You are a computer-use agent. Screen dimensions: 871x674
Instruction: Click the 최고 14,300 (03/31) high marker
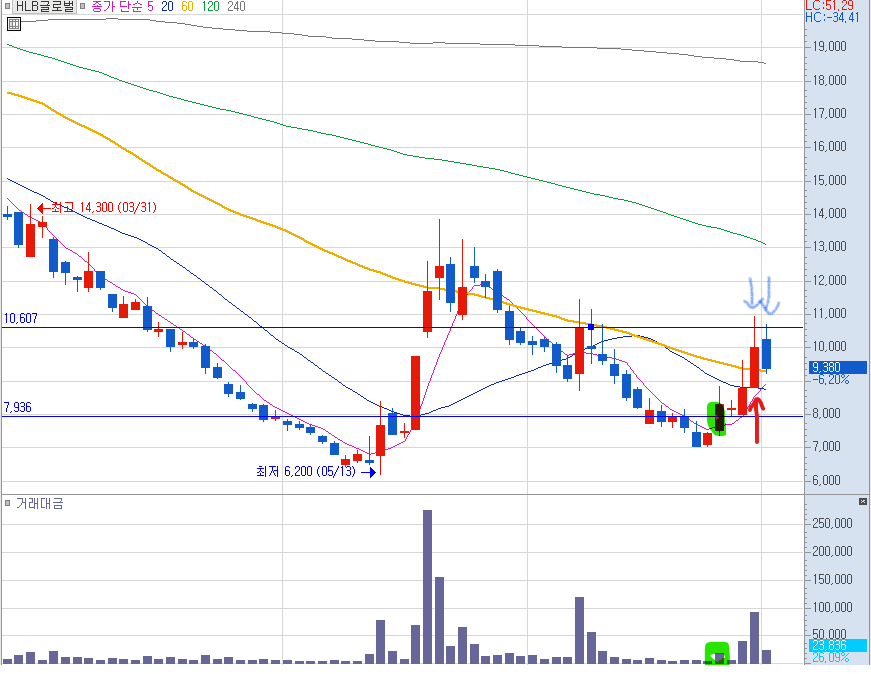pos(97,208)
